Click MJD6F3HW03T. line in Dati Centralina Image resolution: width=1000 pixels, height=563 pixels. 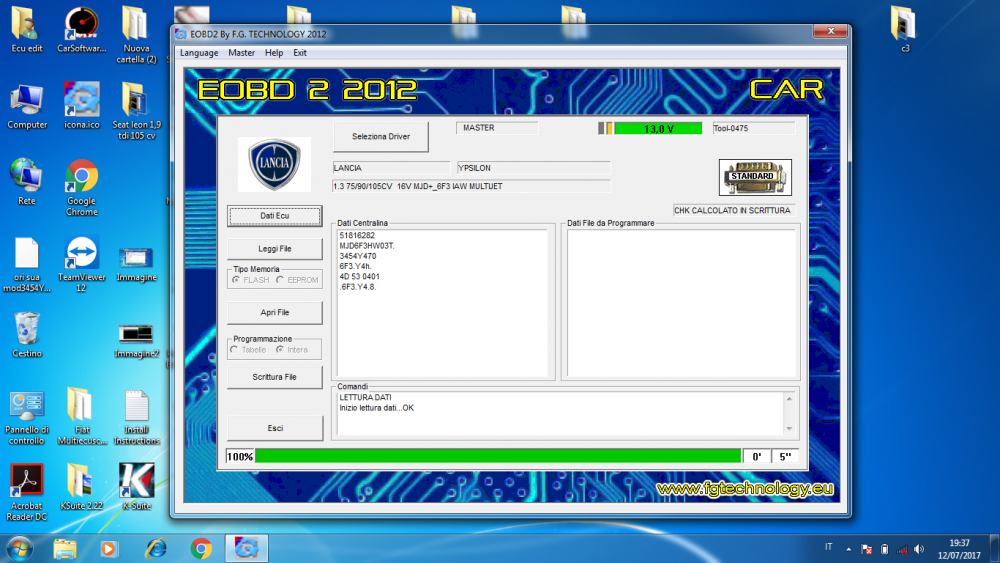[367, 245]
